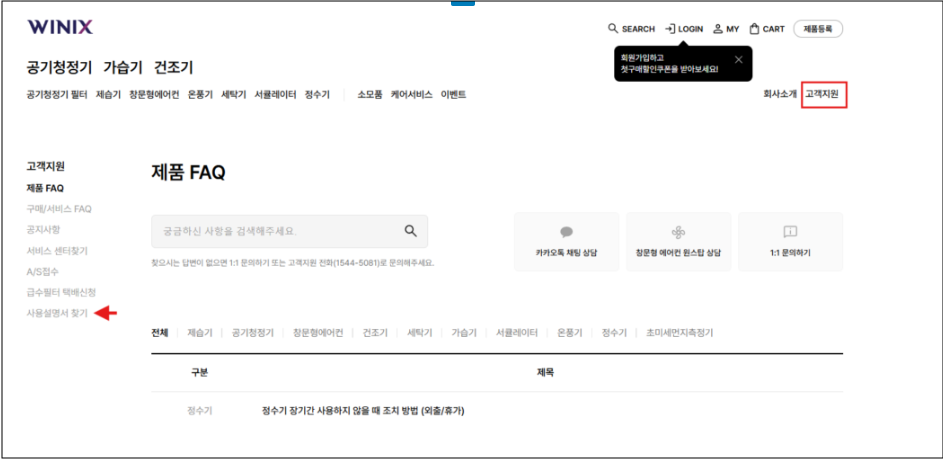Select 세탁기 in the sub navigation
Viewport: 943px width, 459px height.
click(233, 94)
